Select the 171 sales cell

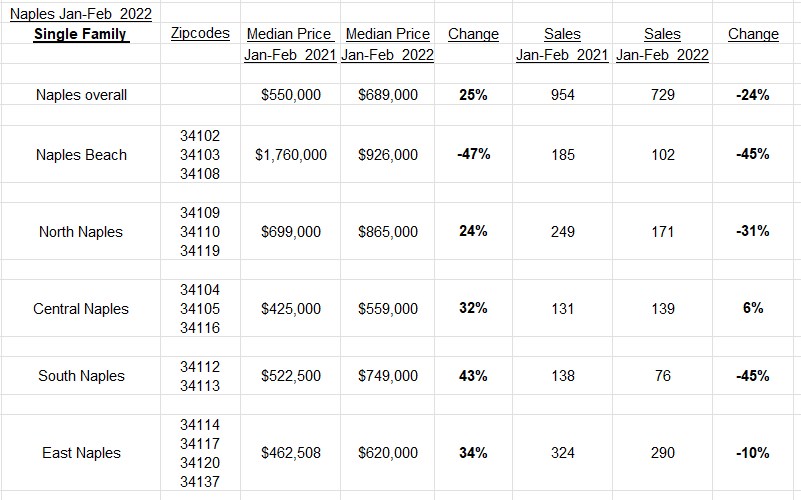(x=663, y=232)
